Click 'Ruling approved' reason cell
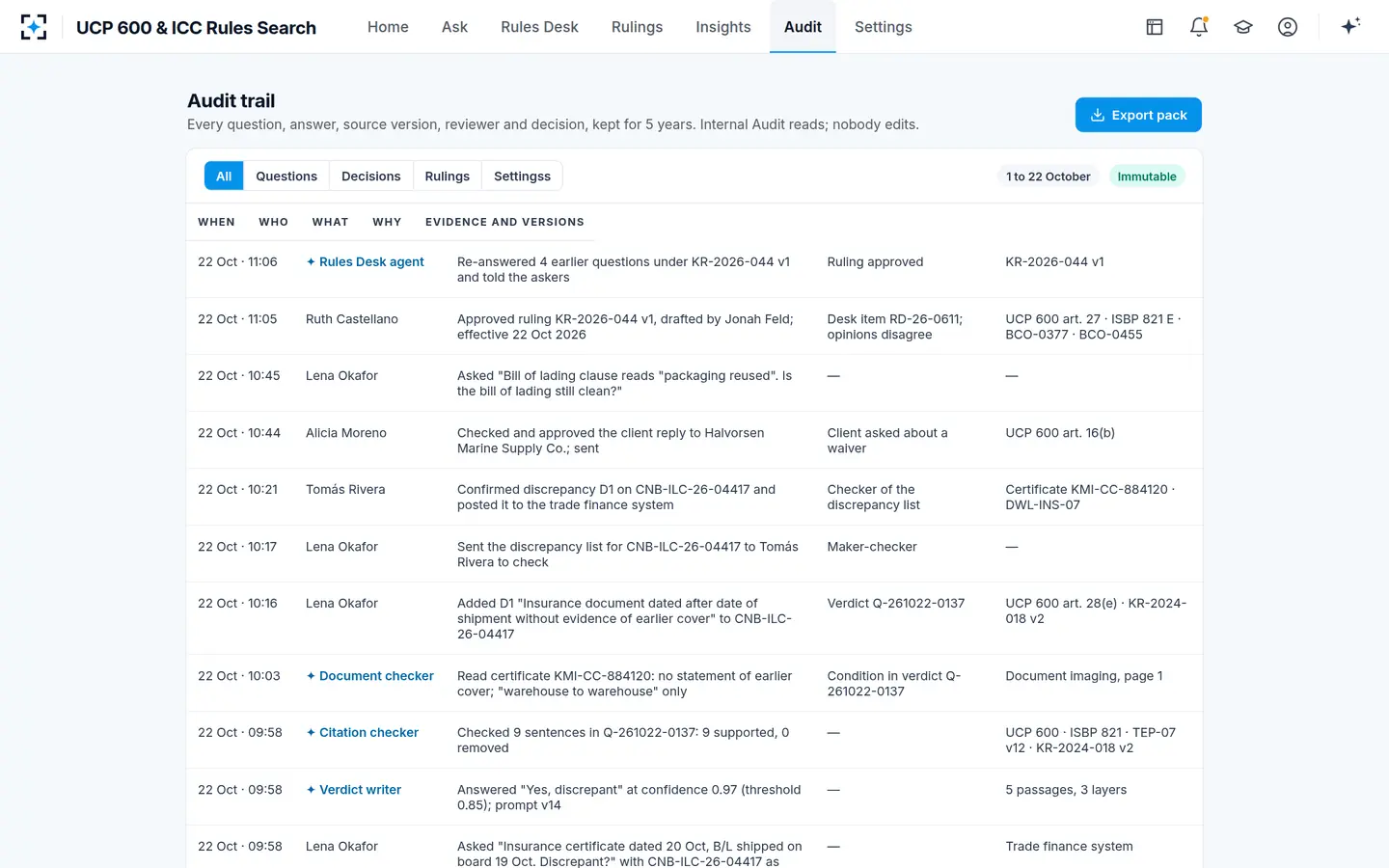This screenshot has height=868, width=1389. point(875,261)
